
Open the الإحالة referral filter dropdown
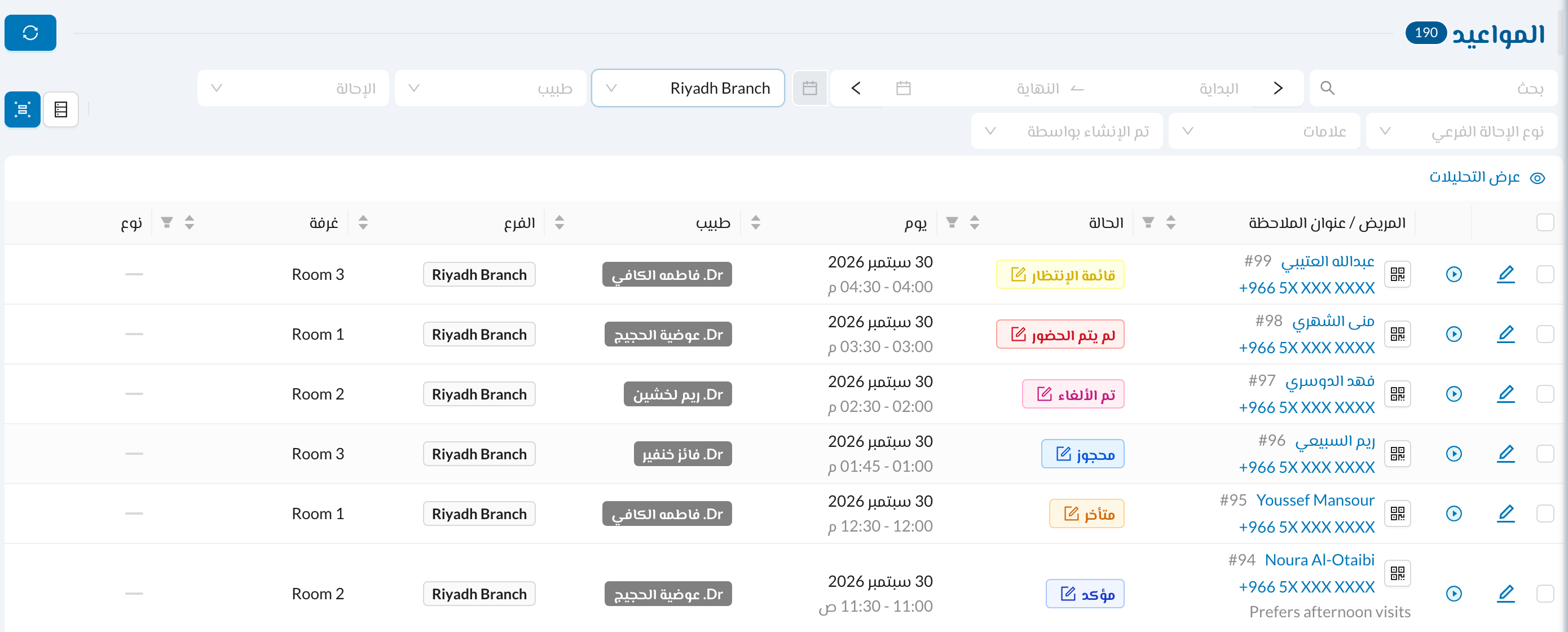coord(293,88)
